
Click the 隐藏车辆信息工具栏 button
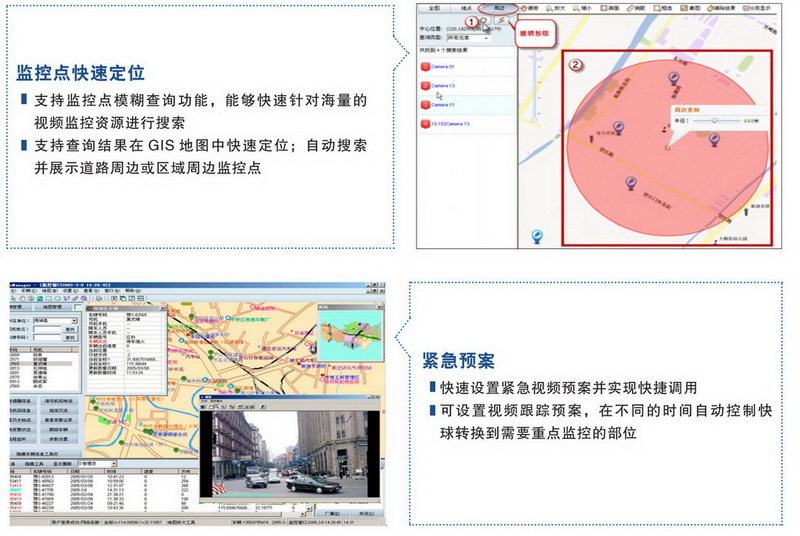(x=45, y=454)
